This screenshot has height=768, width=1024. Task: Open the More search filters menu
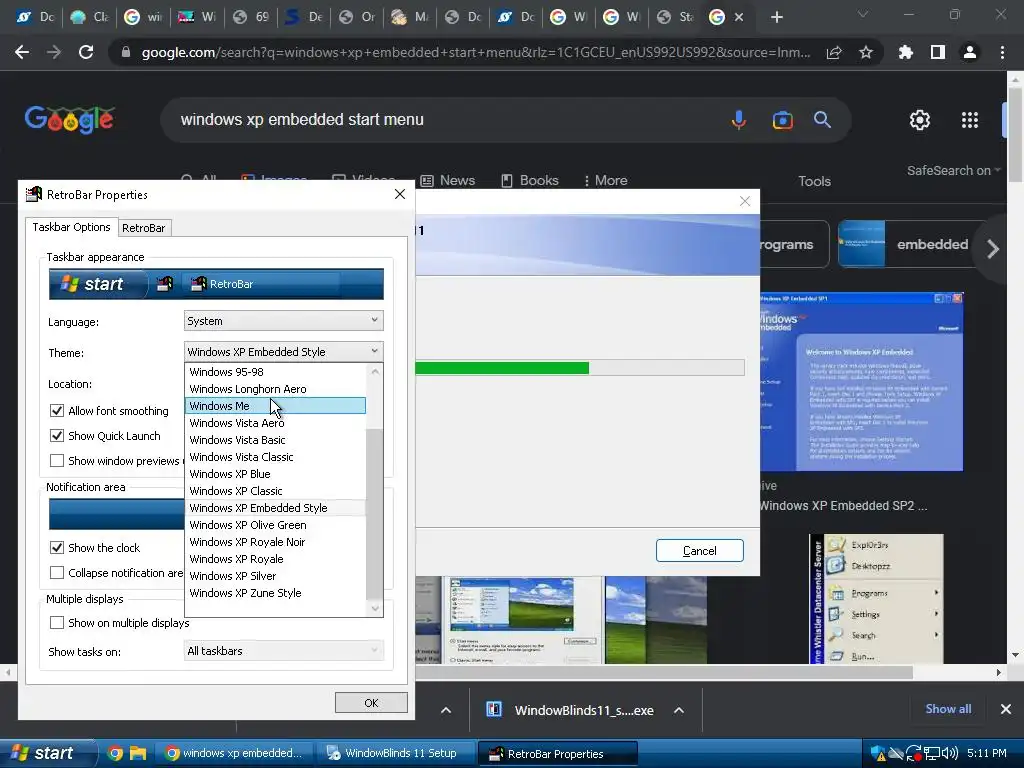click(x=605, y=180)
